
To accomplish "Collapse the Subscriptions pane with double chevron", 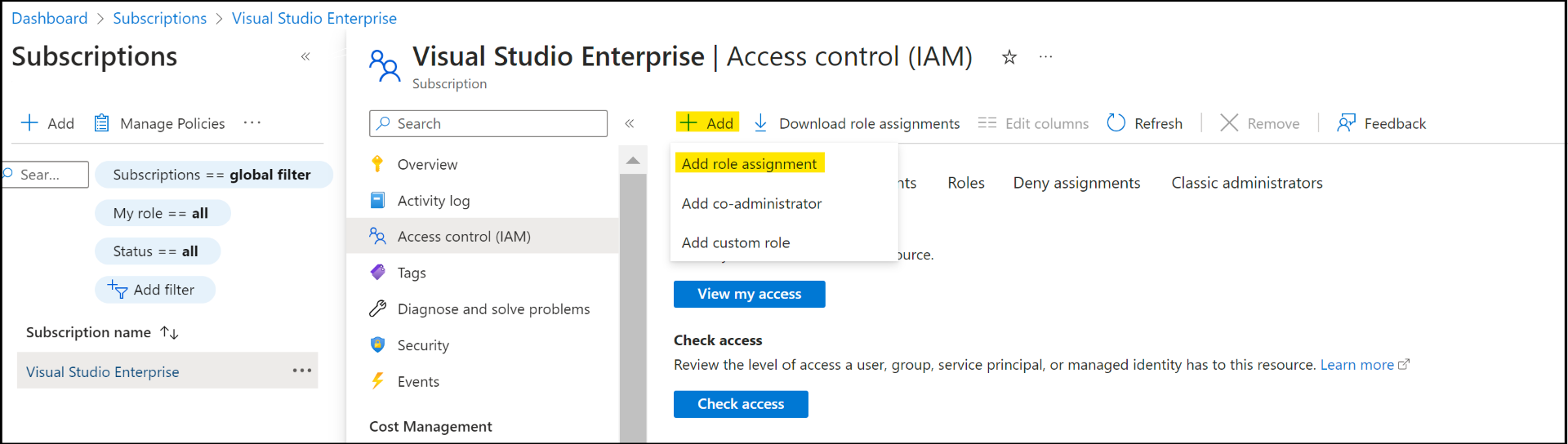I will tap(305, 56).
